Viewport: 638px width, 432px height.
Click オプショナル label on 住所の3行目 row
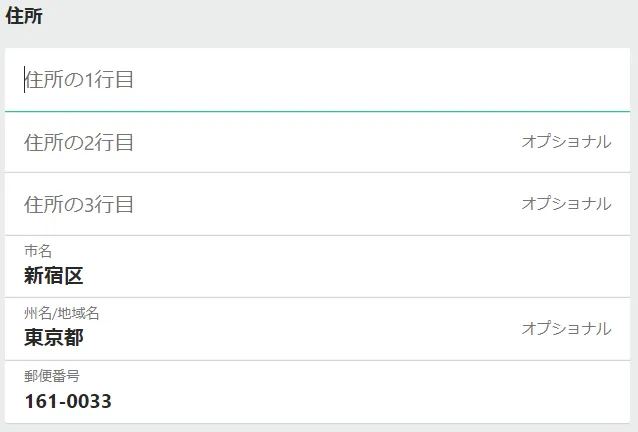(566, 204)
